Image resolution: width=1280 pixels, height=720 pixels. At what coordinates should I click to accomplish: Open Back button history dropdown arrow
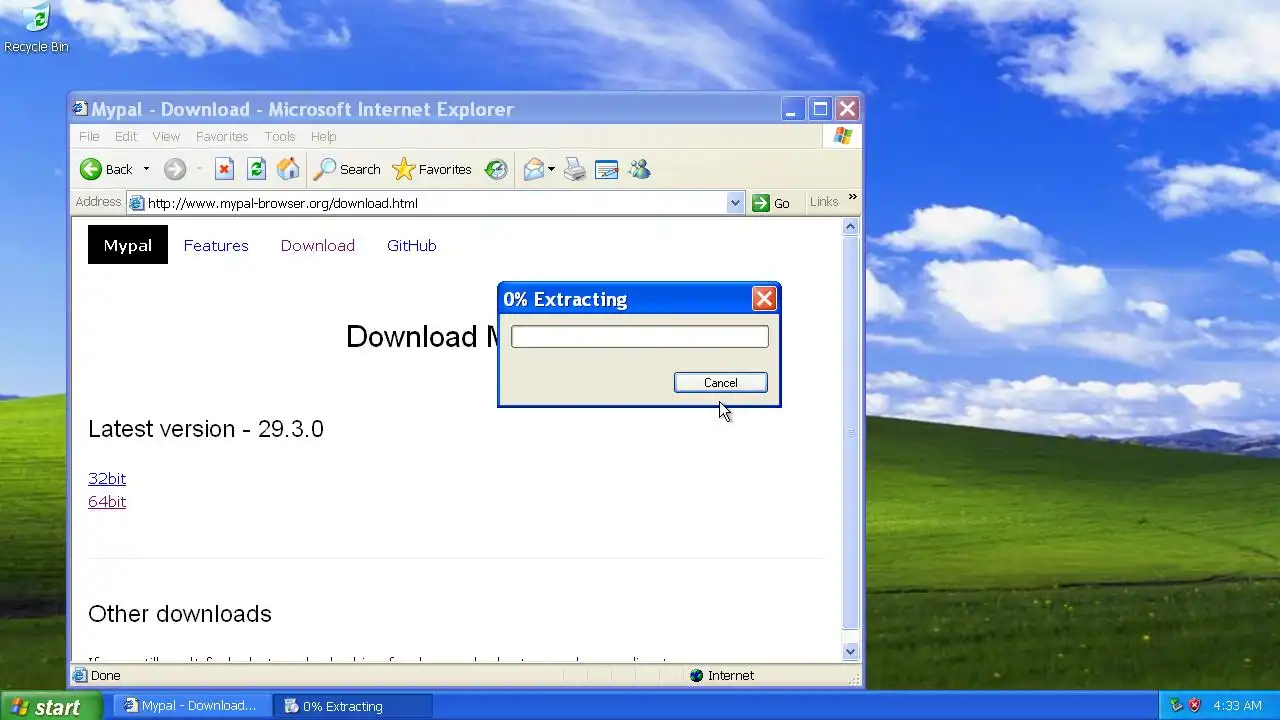click(146, 169)
